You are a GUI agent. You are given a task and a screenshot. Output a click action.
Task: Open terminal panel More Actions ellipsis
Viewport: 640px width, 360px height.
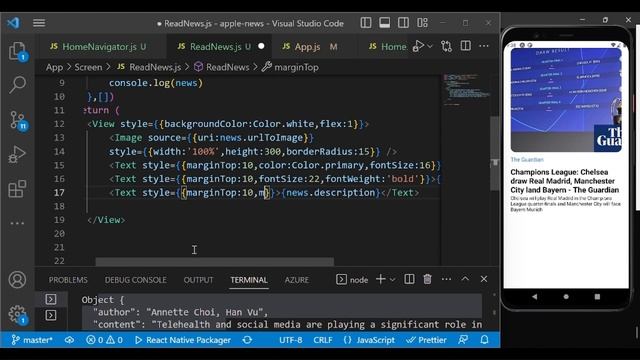(446, 279)
